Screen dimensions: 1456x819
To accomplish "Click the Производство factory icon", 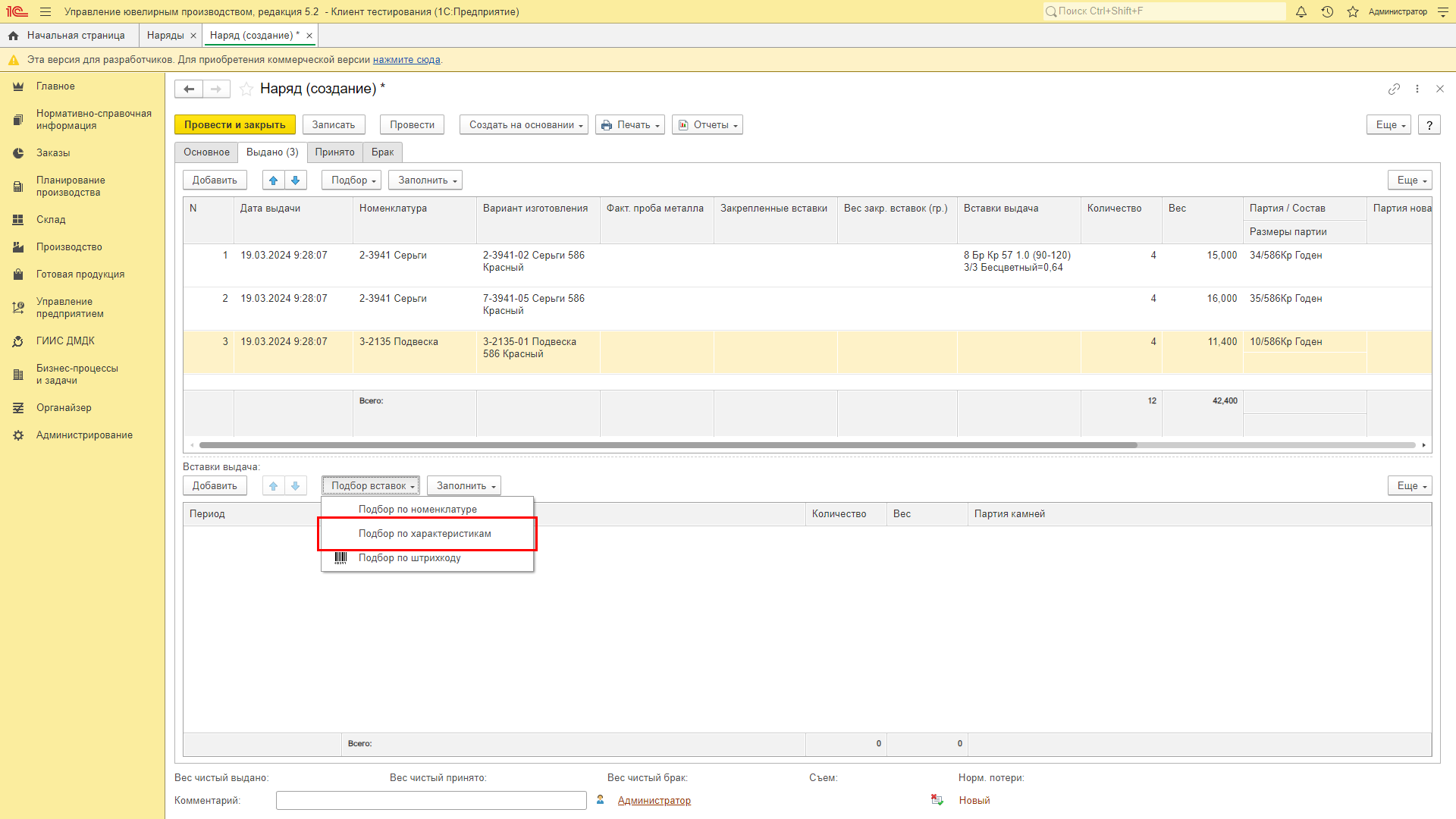I will tap(18, 247).
